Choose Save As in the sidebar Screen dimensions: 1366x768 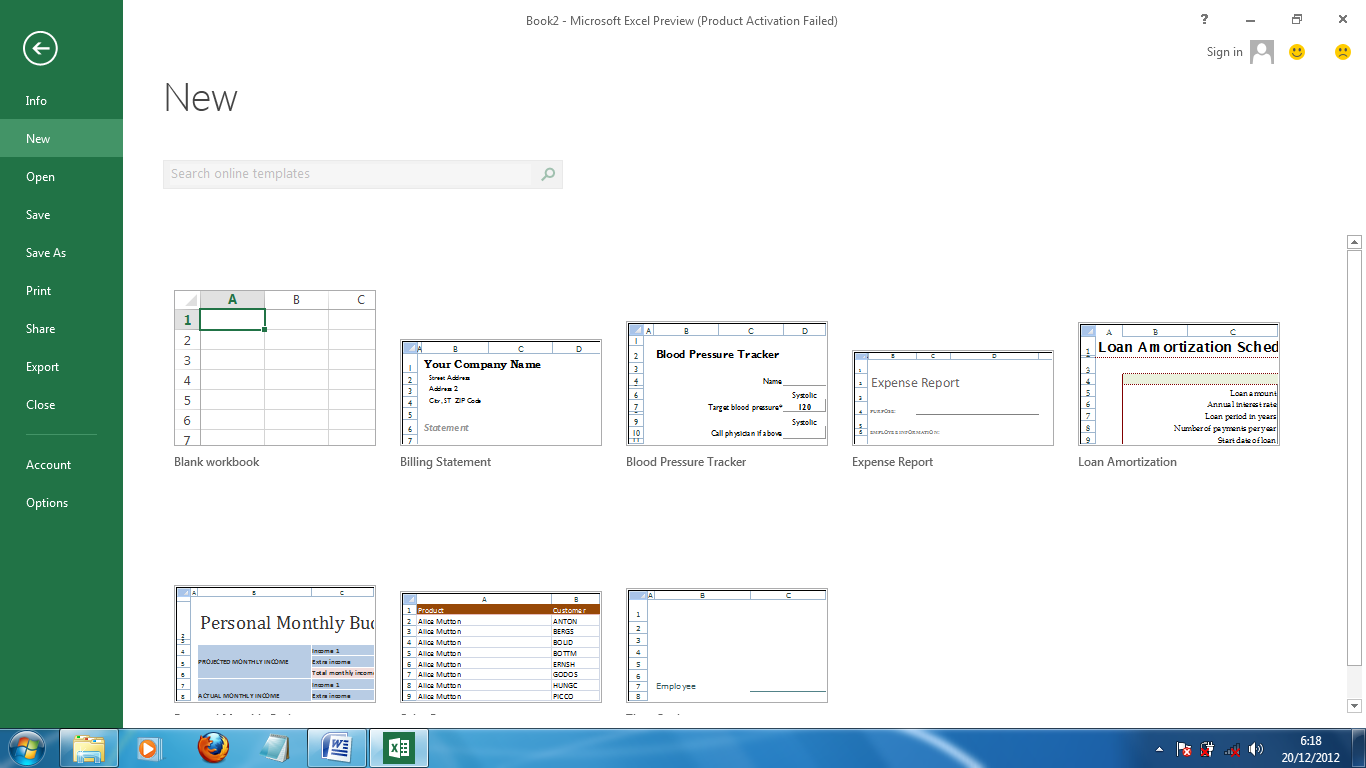(61, 253)
